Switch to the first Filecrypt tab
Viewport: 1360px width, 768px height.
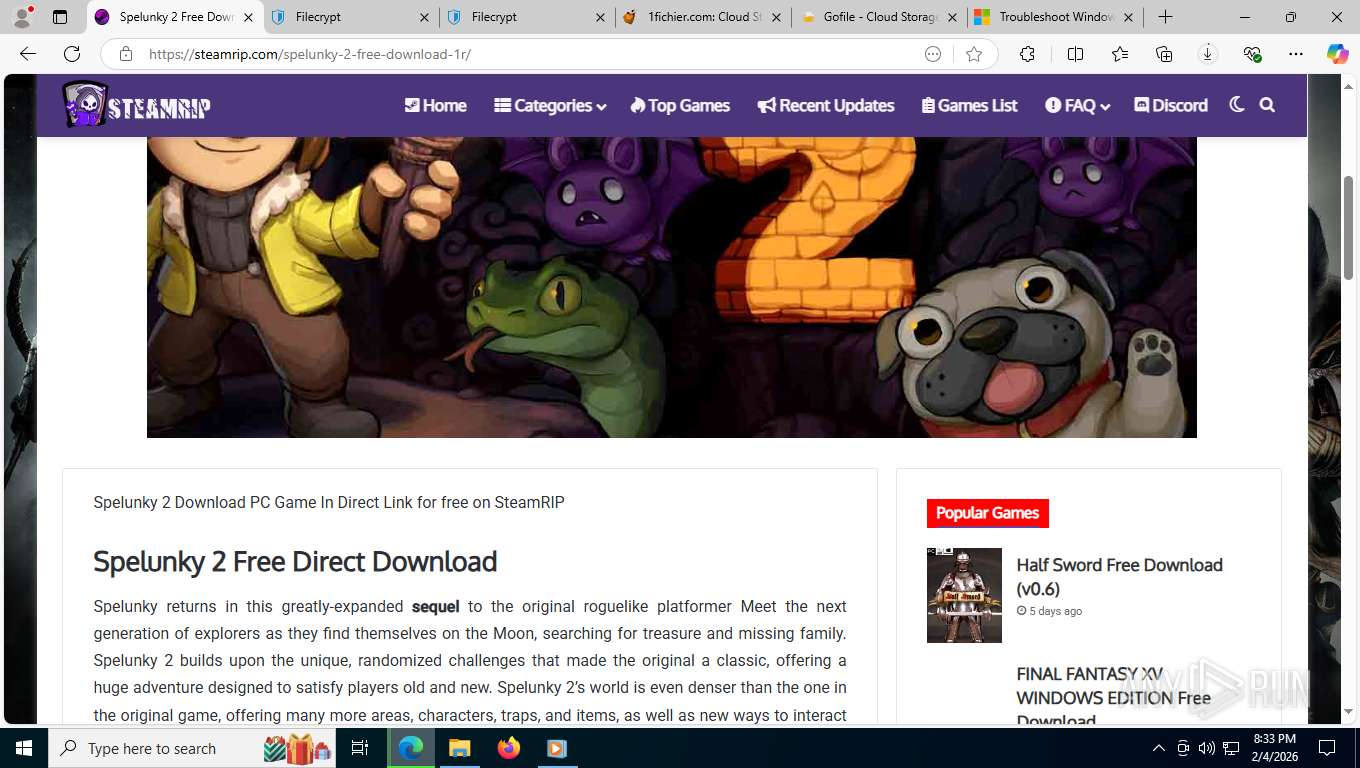[351, 17]
